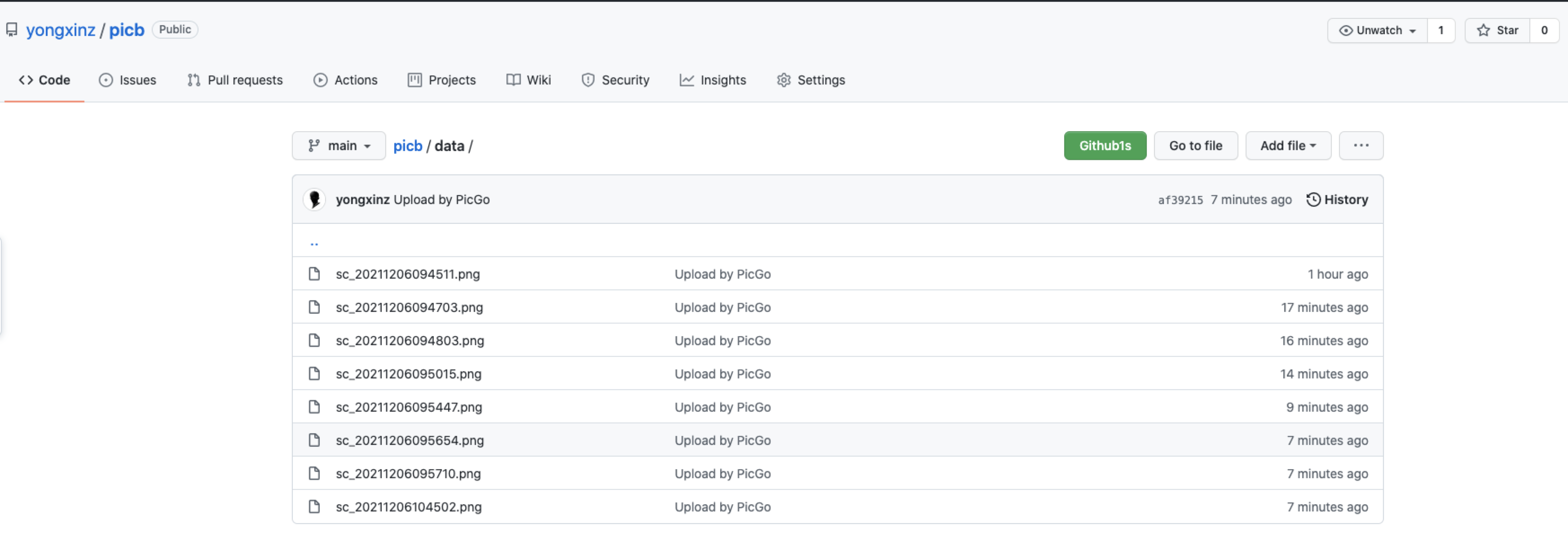Toggle Unwatch for this repository
This screenshot has height=551, width=1568.
point(1378,31)
